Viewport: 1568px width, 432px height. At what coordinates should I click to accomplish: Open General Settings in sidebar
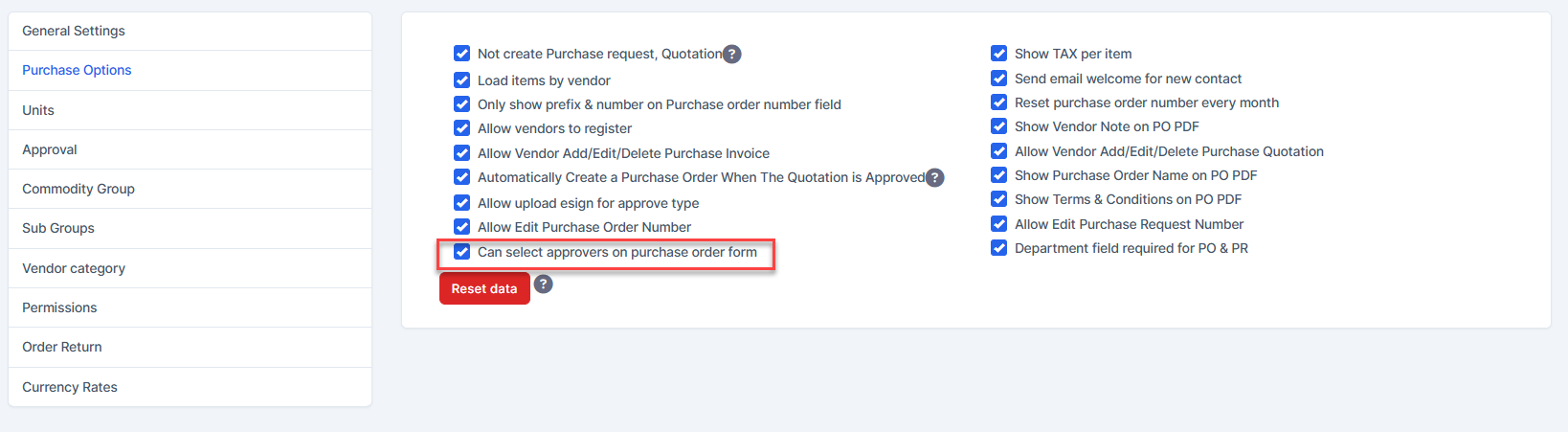pyautogui.click(x=74, y=31)
